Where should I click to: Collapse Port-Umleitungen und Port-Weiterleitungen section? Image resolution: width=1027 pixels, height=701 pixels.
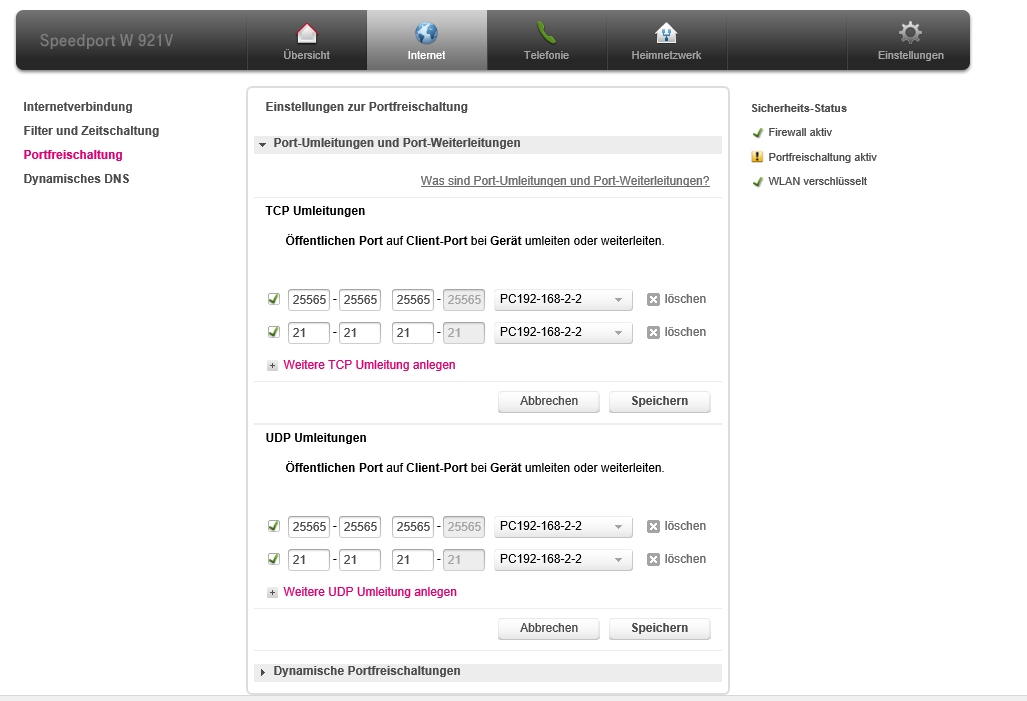(x=488, y=143)
